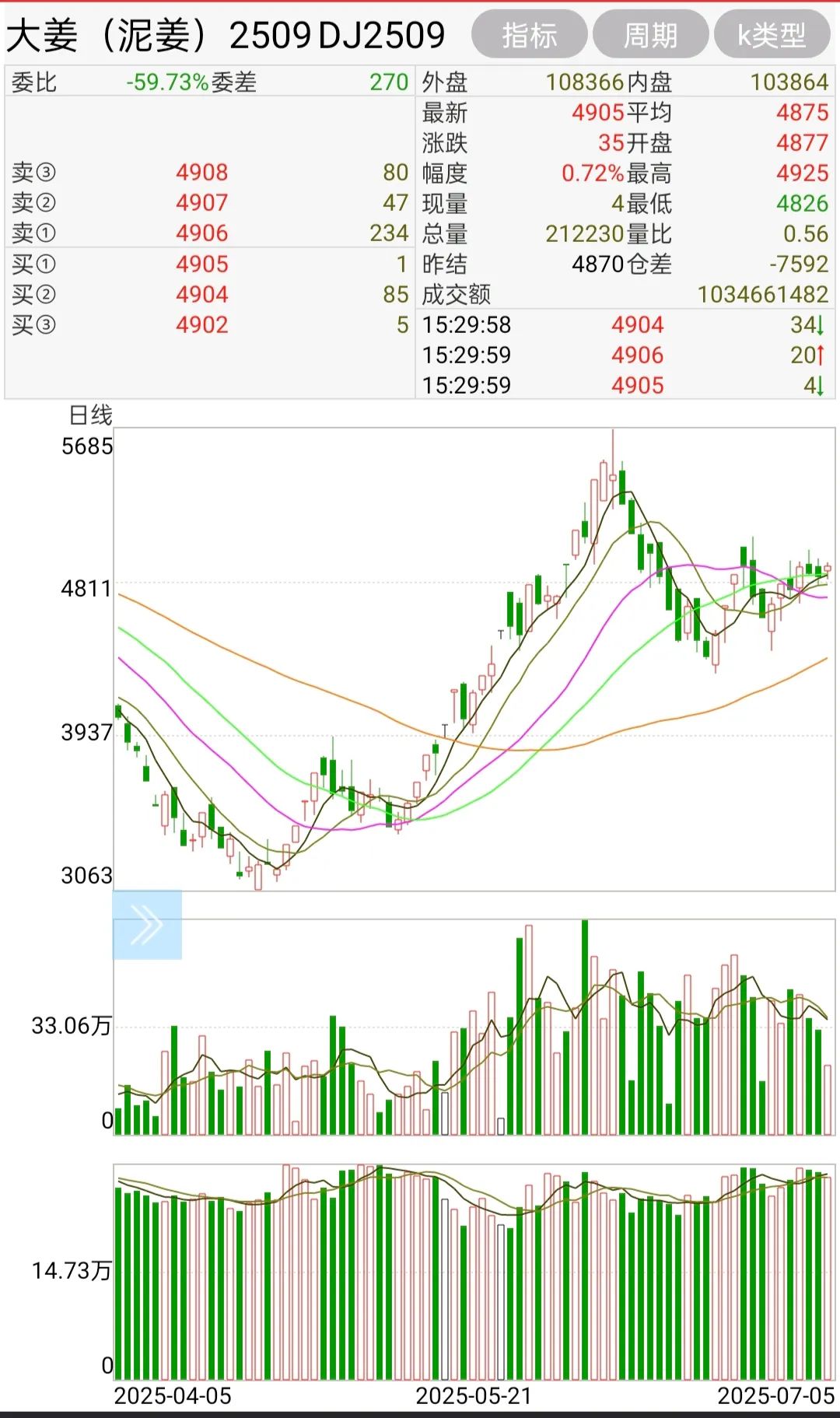Tap the 成交额 turnover value 1034661482
This screenshot has height=1418, width=840.
pyautogui.click(x=762, y=295)
